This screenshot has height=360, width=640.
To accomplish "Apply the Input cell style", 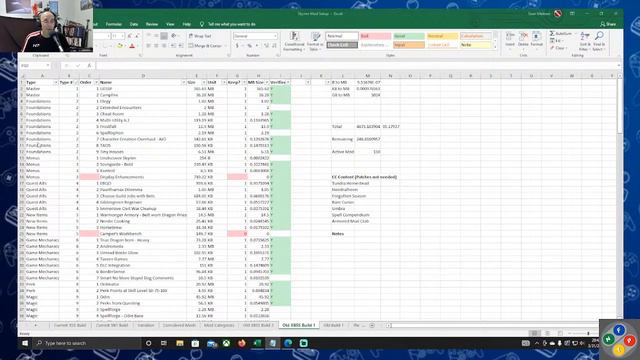I will 409,45.
